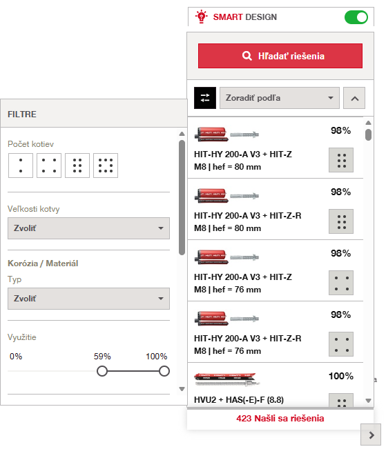386x449 pixels.
Task: Toggle the Smart Design switch
Action: [x=356, y=17]
